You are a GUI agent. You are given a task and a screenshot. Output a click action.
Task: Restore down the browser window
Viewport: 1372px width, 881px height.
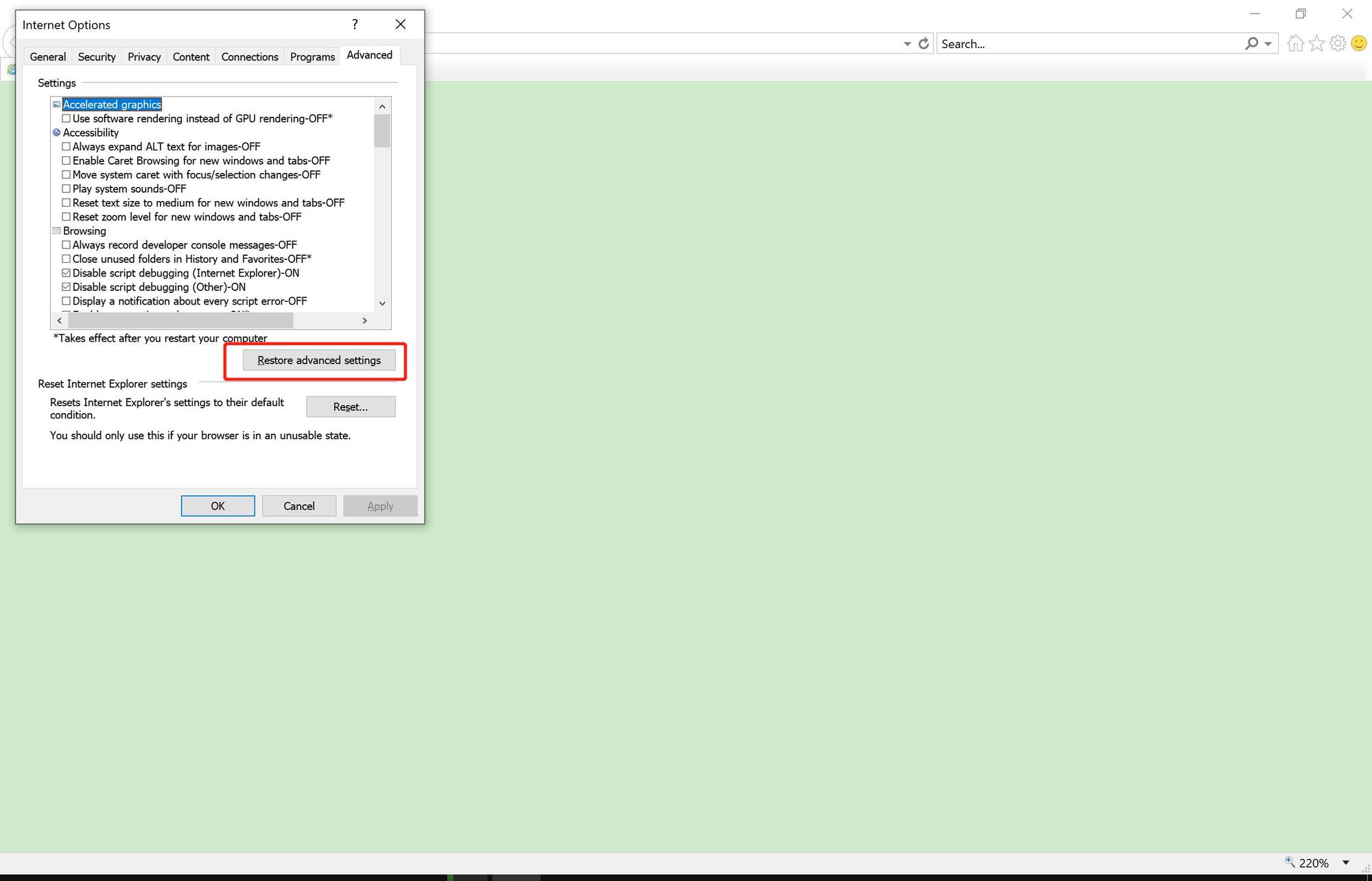click(1301, 14)
